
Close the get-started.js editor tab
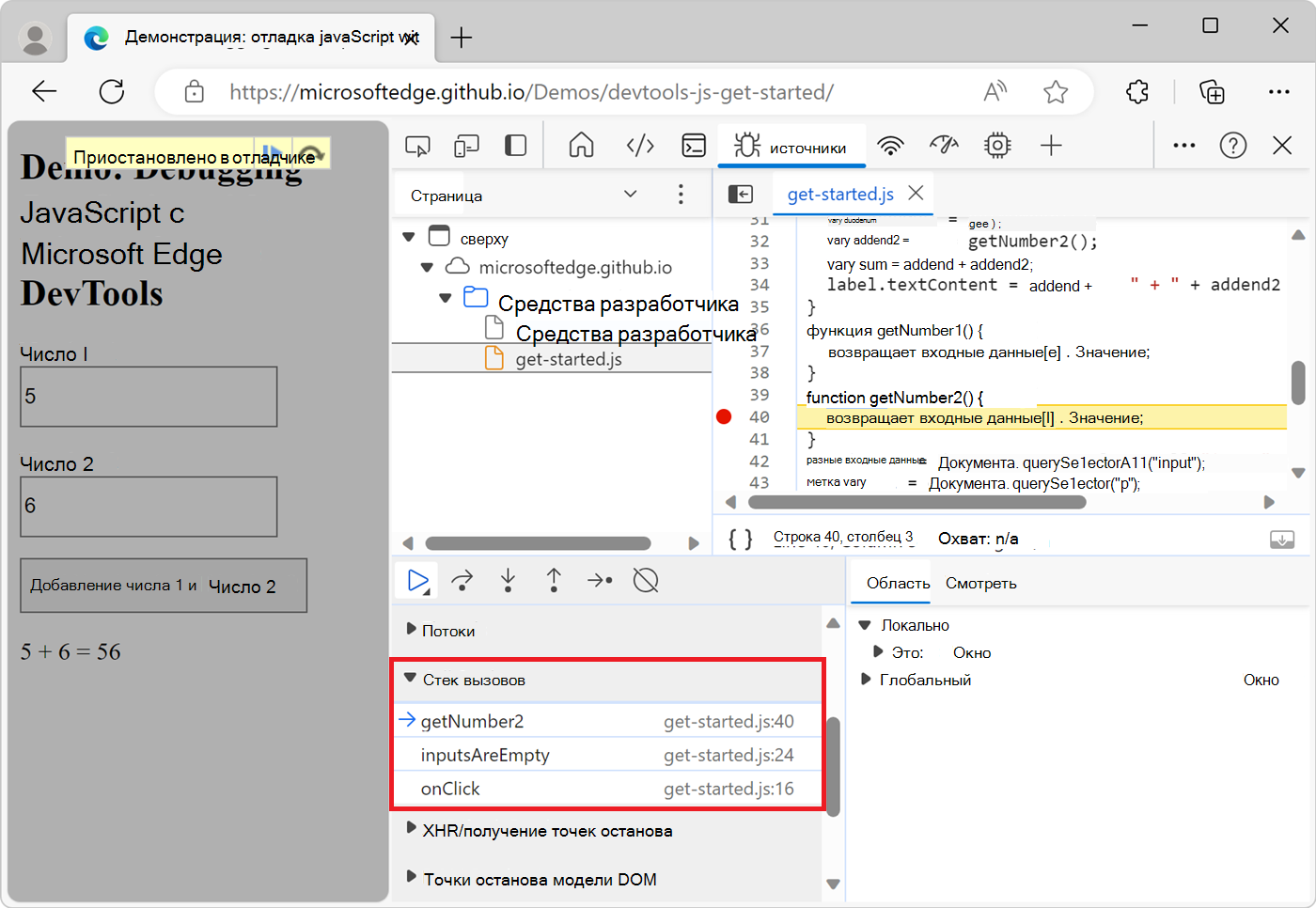(916, 193)
